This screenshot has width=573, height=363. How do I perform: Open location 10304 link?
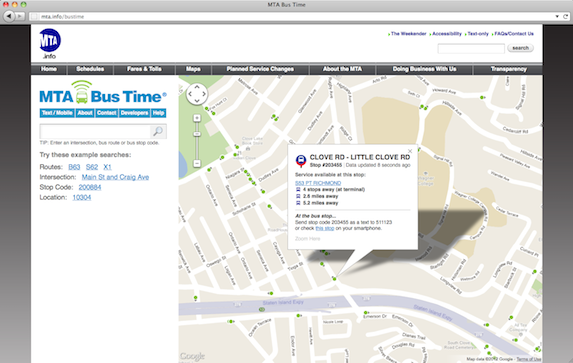tap(82, 197)
